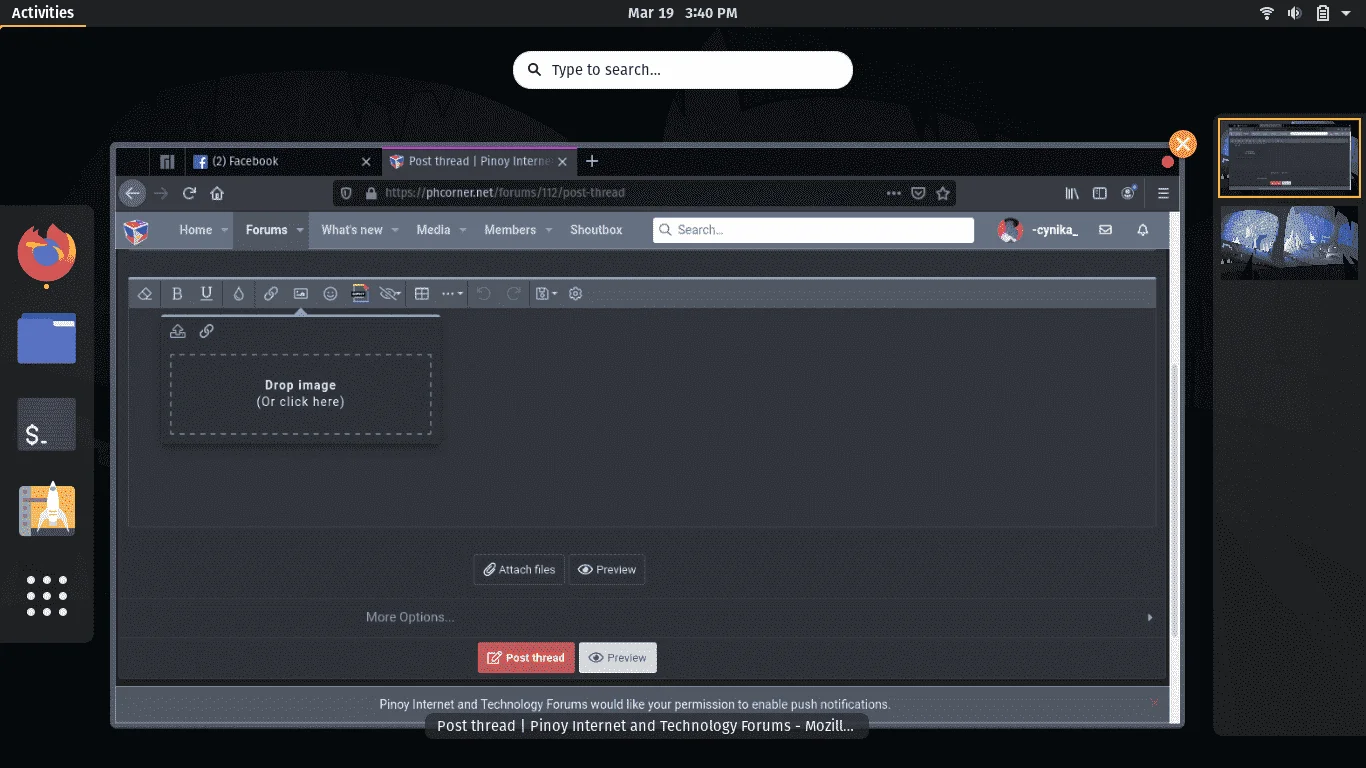The width and height of the screenshot is (1366, 768).
Task: Click the Attach files button
Action: click(x=519, y=570)
